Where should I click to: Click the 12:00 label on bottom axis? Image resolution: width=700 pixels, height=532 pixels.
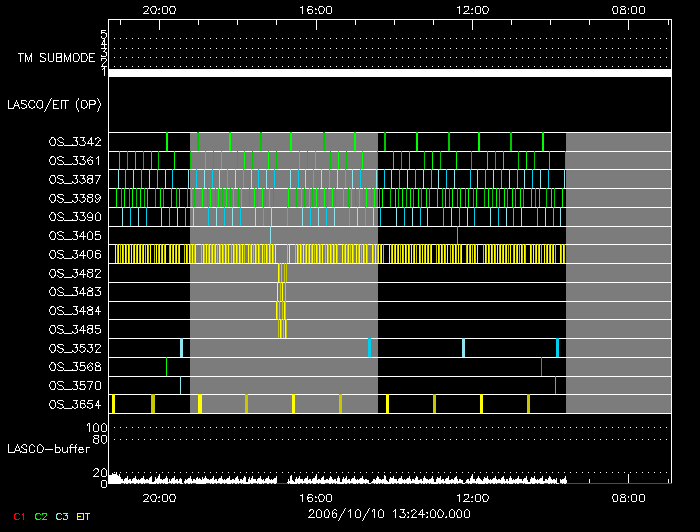[472, 496]
